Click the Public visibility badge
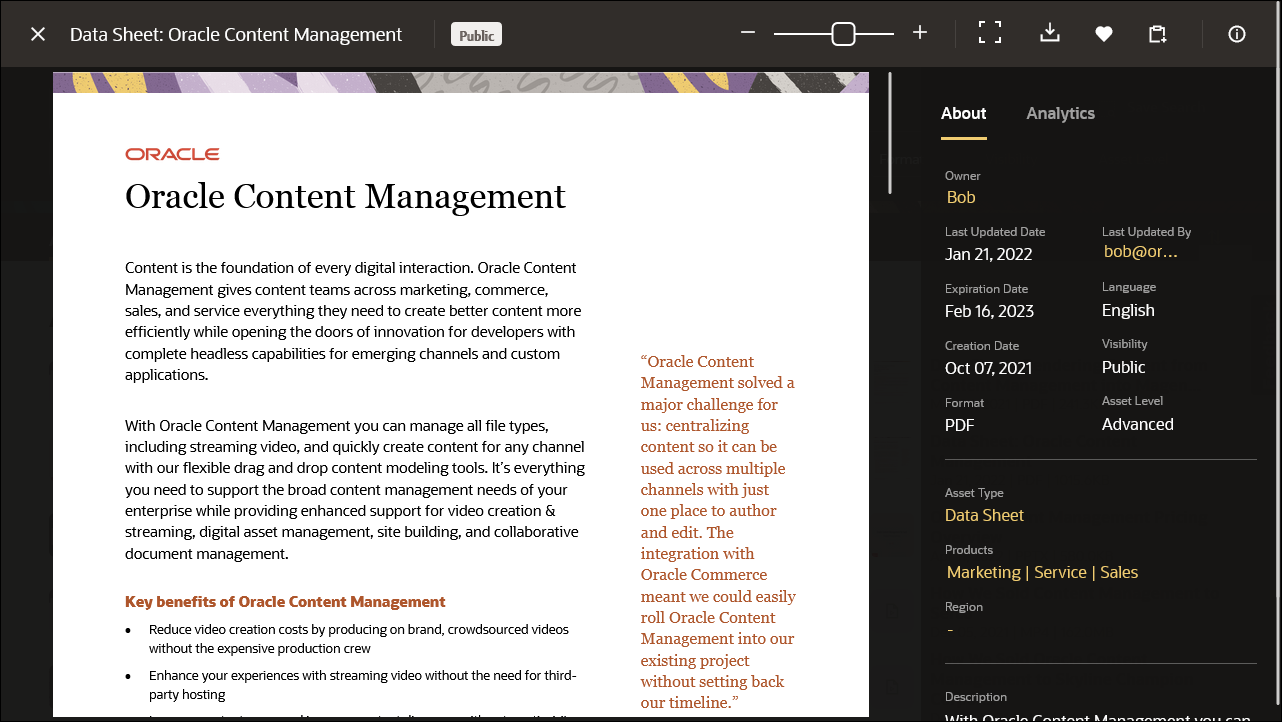Viewport: 1282px width, 722px height. tap(476, 35)
